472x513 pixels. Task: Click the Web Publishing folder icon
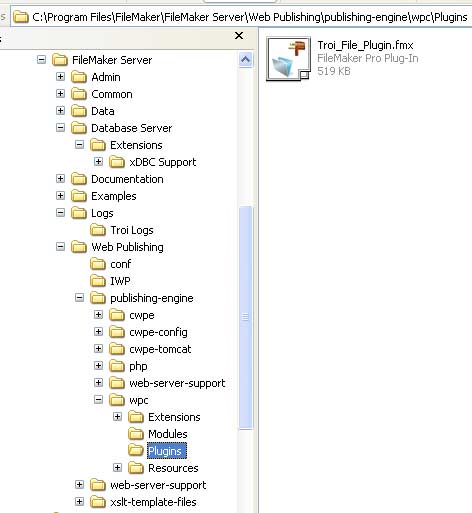pos(79,247)
